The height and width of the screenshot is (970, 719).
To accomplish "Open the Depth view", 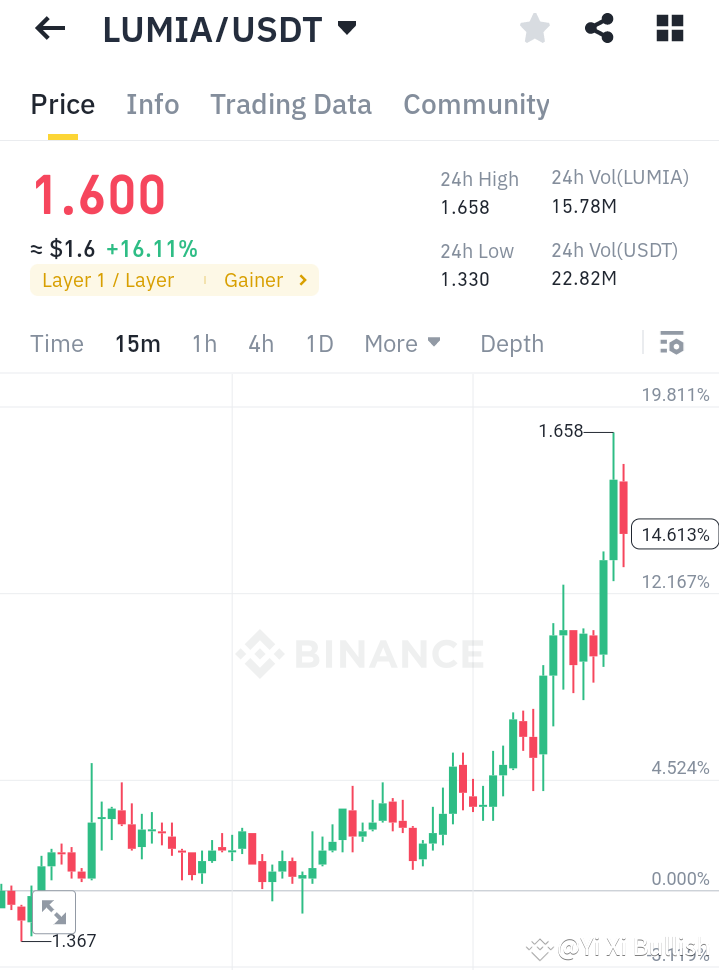I will [x=511, y=343].
